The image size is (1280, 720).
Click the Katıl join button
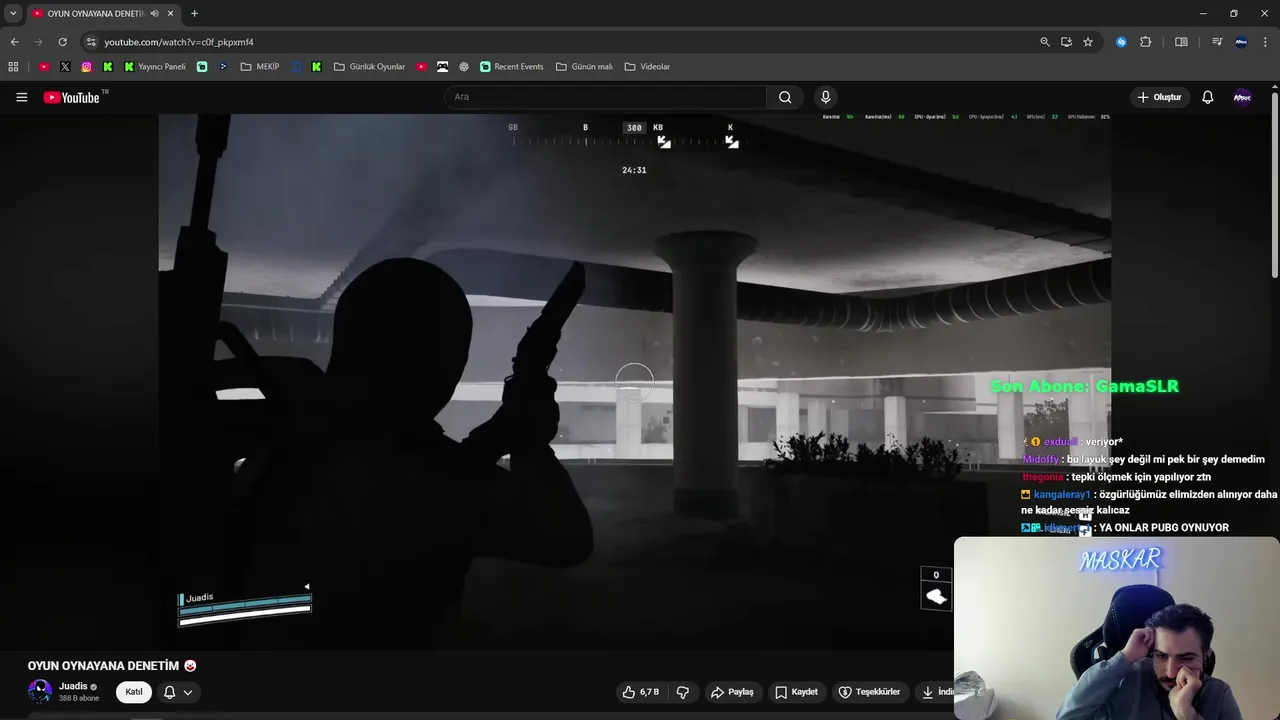[x=134, y=692]
